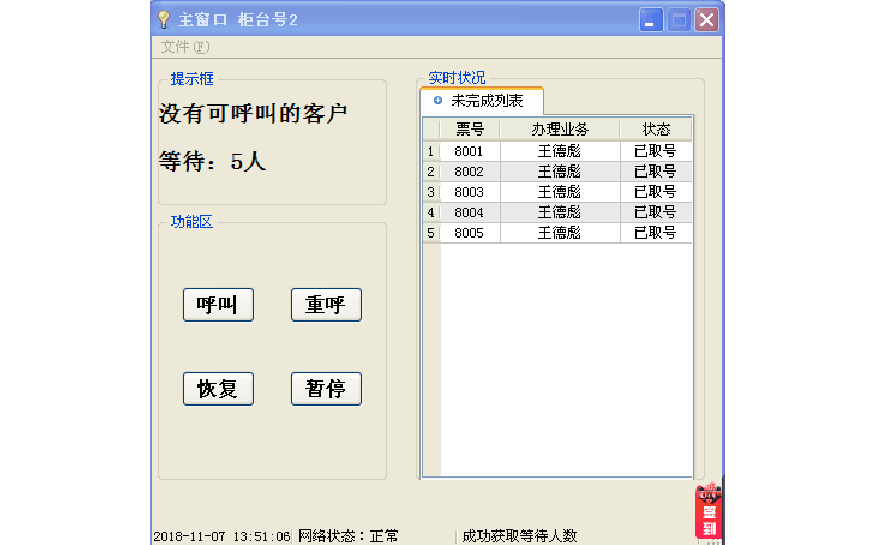Click row header number 4
875x545 pixels.
click(x=431, y=213)
